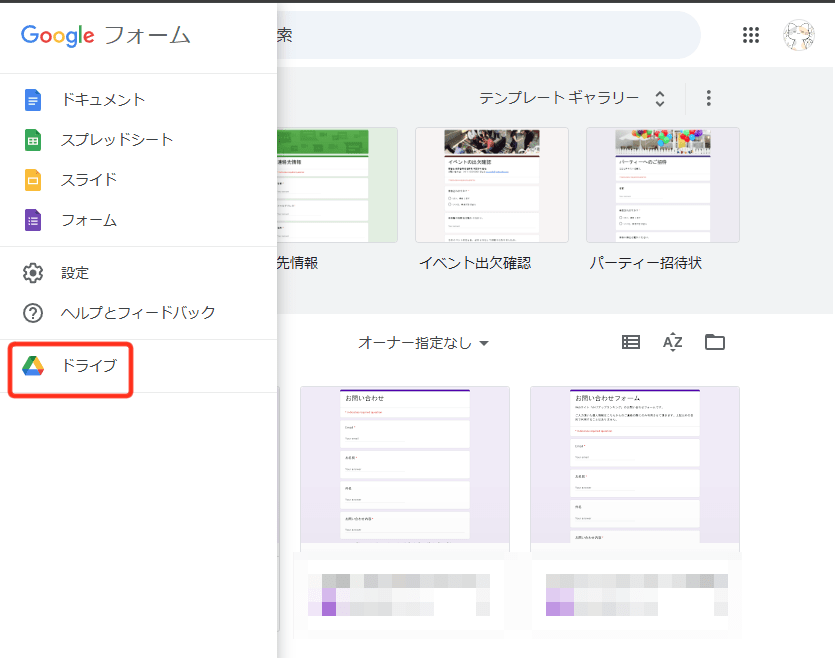The image size is (835, 658).
Task: Open the folder picker icon
Action: pos(714,342)
